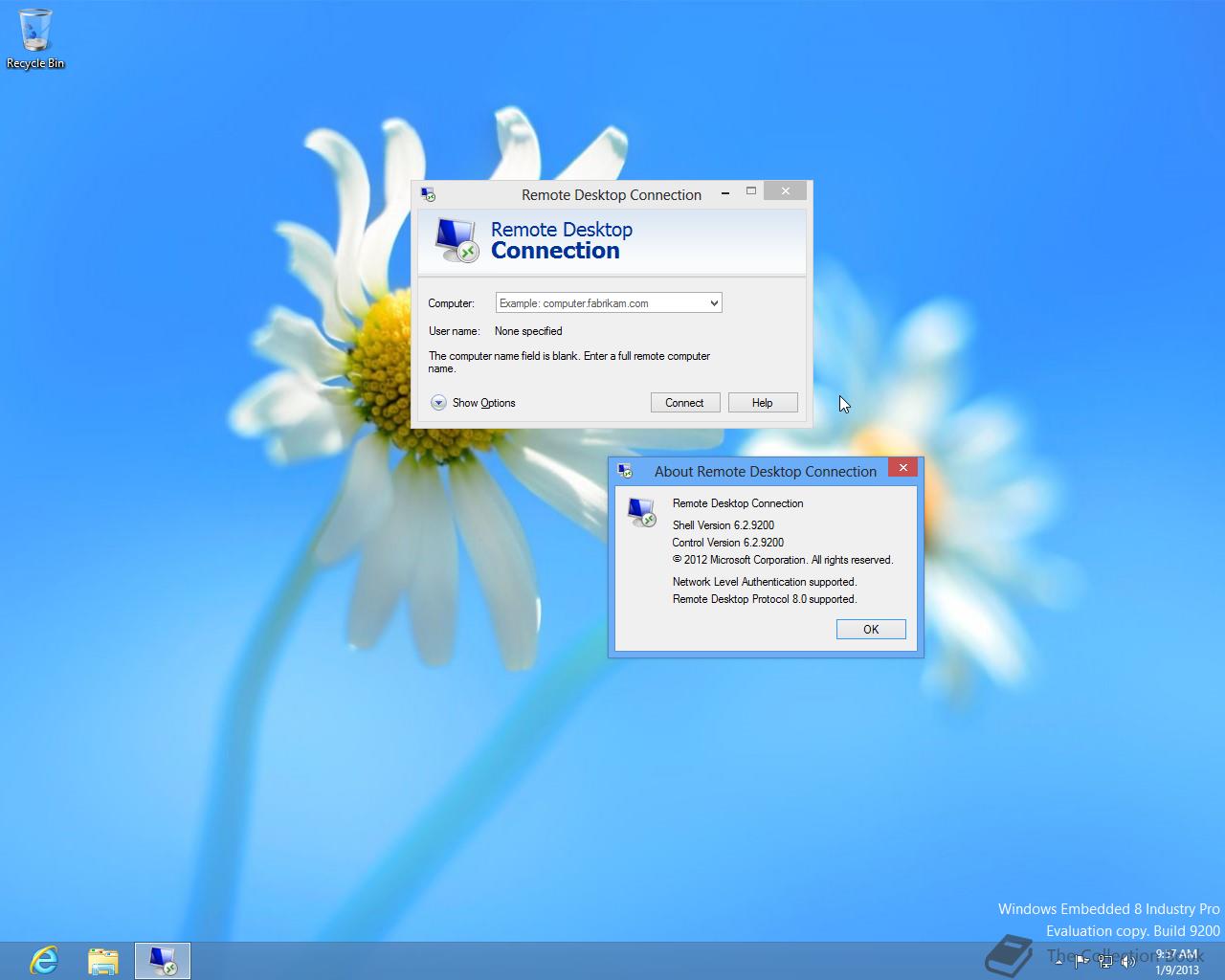Launch Internet Explorer from the taskbar
This screenshot has width=1225, height=980.
point(44,960)
